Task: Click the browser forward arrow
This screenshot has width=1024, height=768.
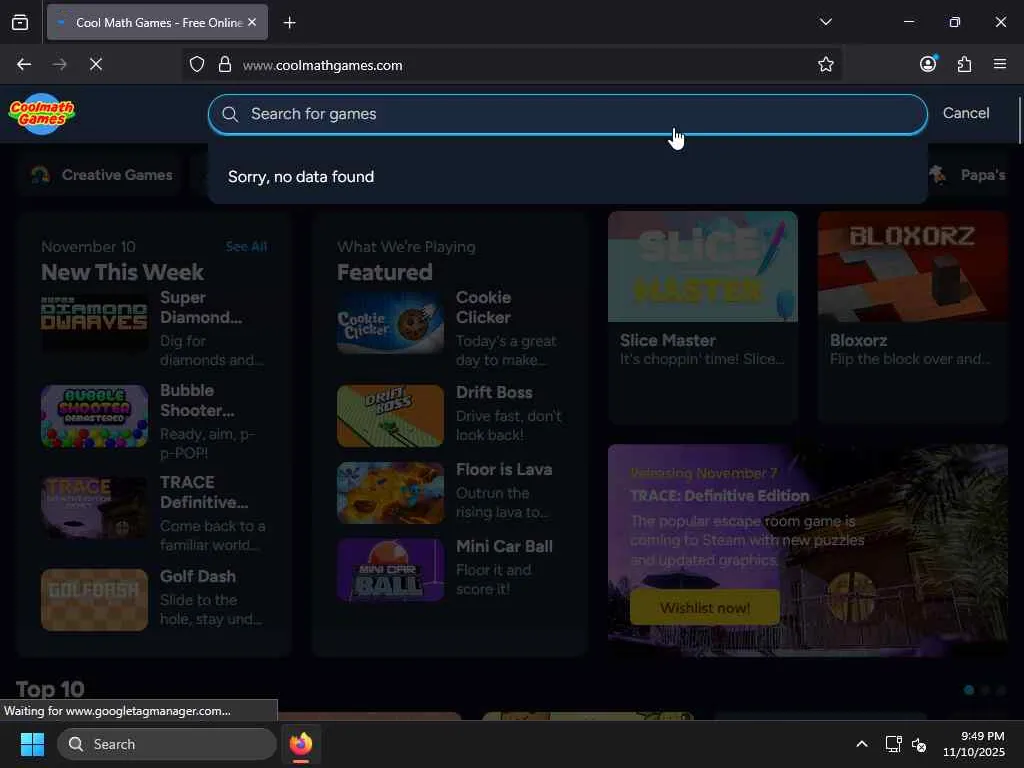Action: [x=59, y=64]
